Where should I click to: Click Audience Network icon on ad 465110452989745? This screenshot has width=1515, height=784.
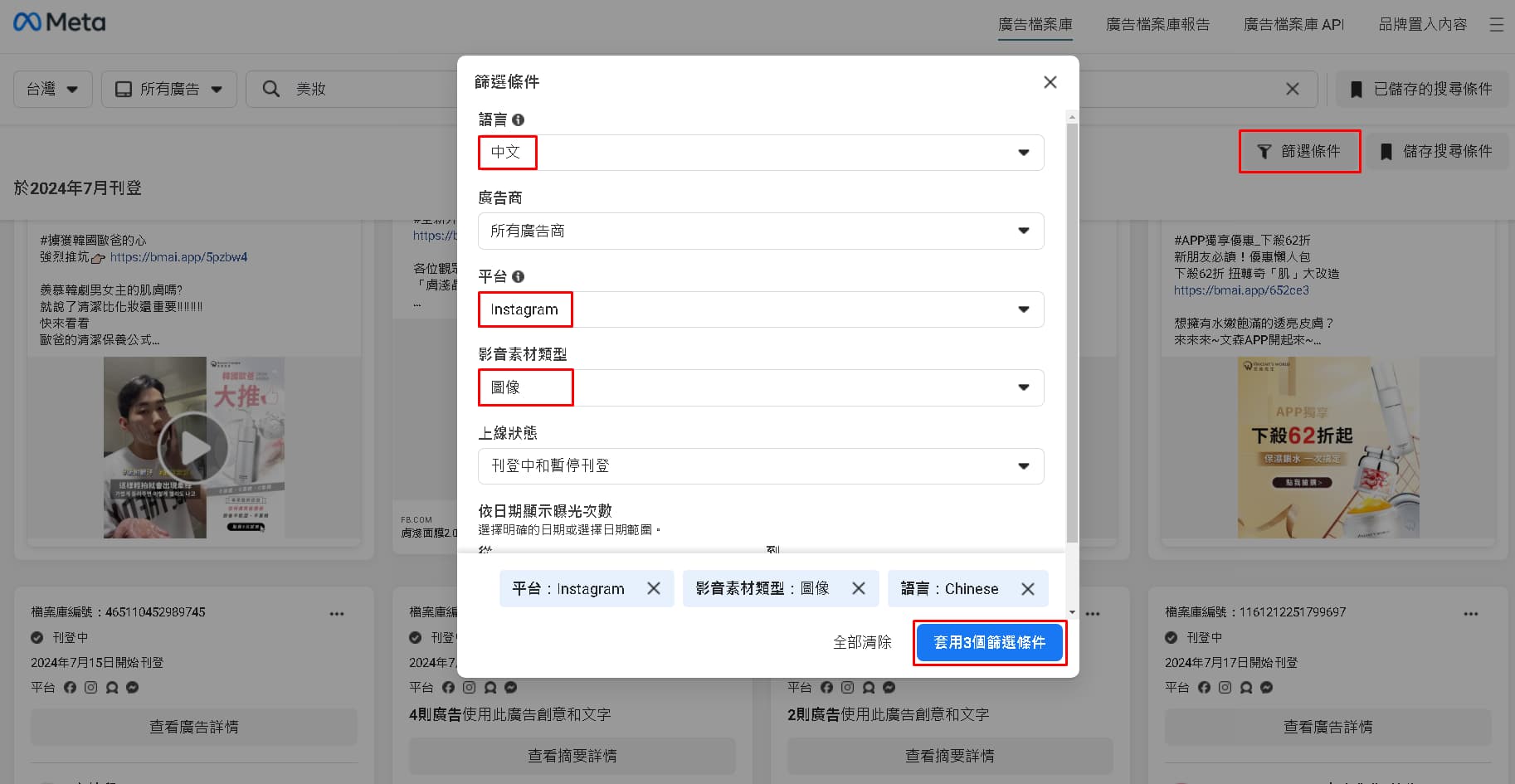(112, 687)
